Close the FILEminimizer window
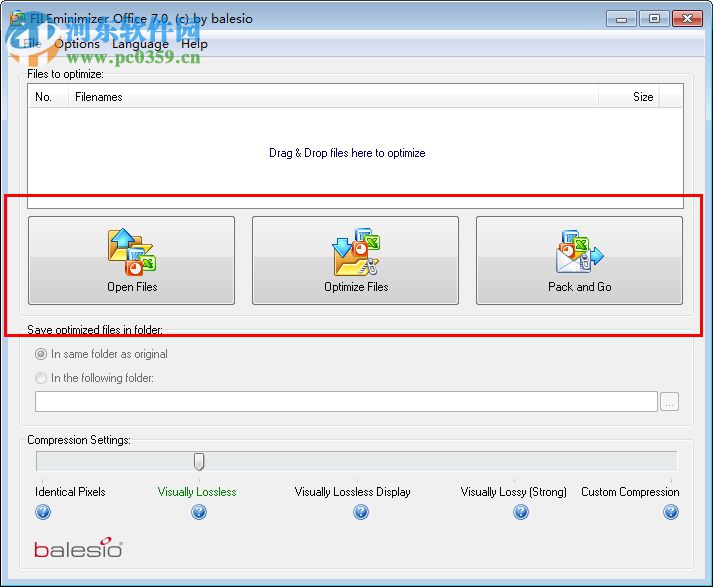The height and width of the screenshot is (587, 713). coord(687,19)
